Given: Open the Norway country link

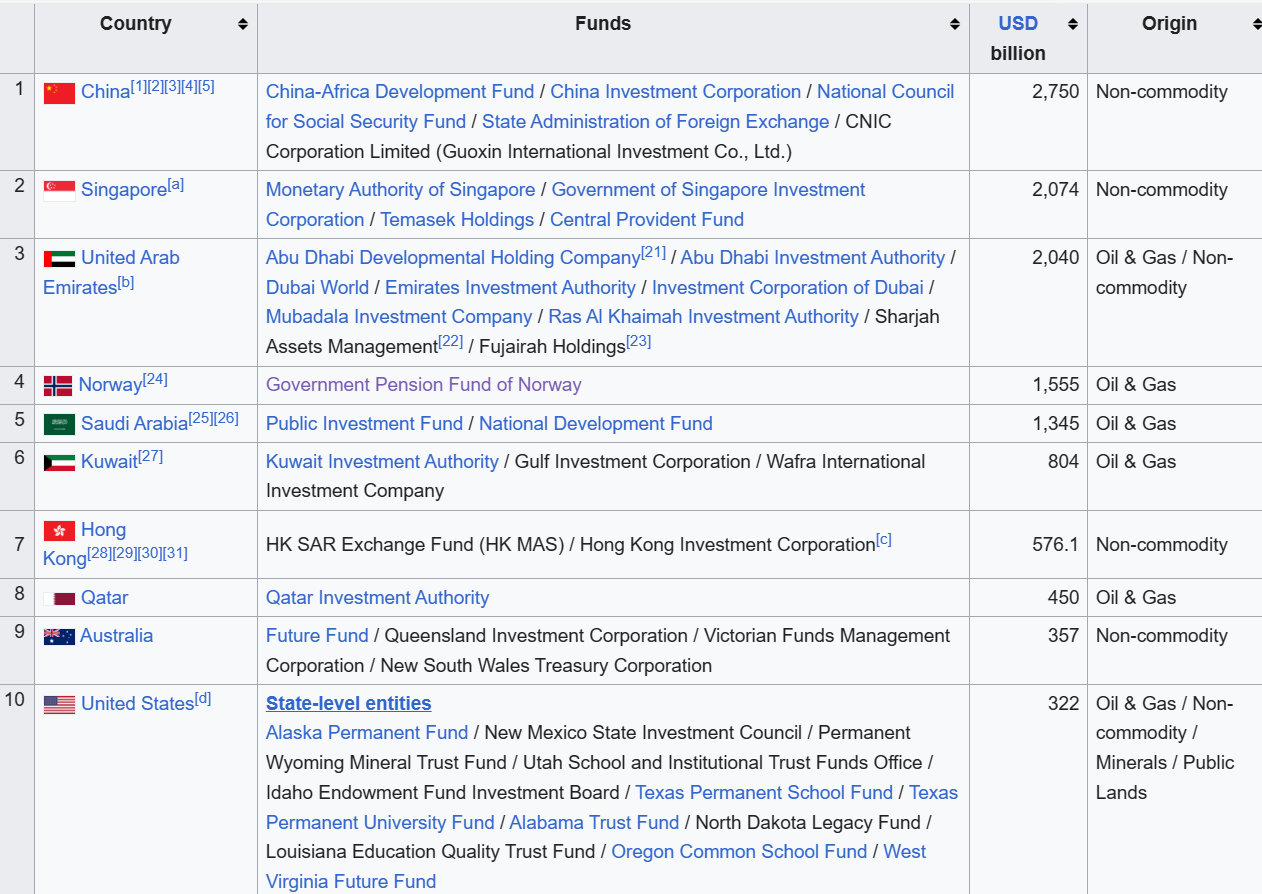Looking at the screenshot, I should point(110,385).
